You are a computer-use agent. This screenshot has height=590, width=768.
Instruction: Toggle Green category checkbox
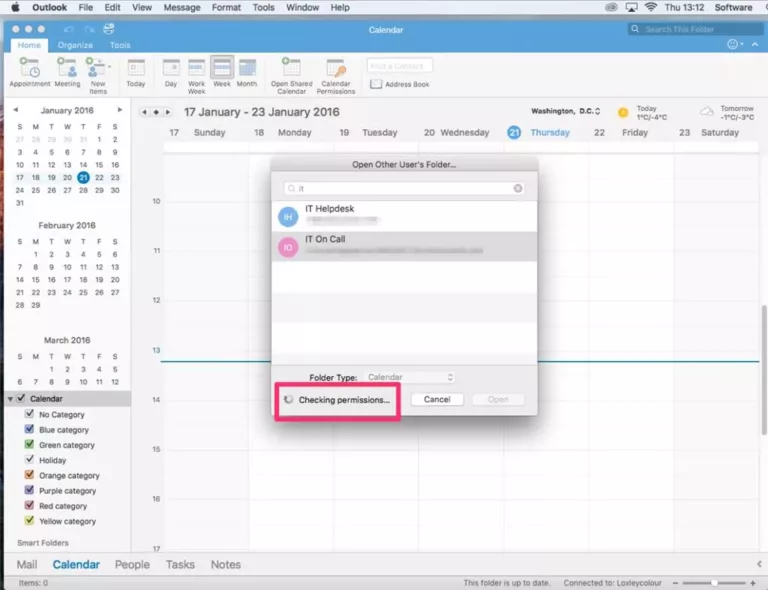tap(29, 444)
